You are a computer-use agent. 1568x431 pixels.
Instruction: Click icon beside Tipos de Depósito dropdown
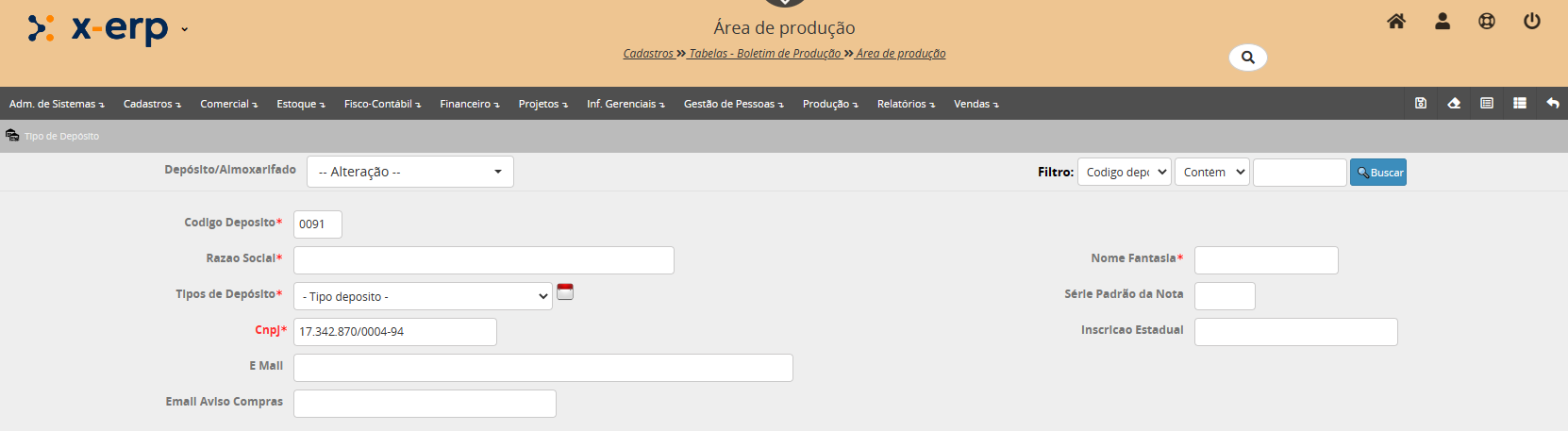click(565, 291)
